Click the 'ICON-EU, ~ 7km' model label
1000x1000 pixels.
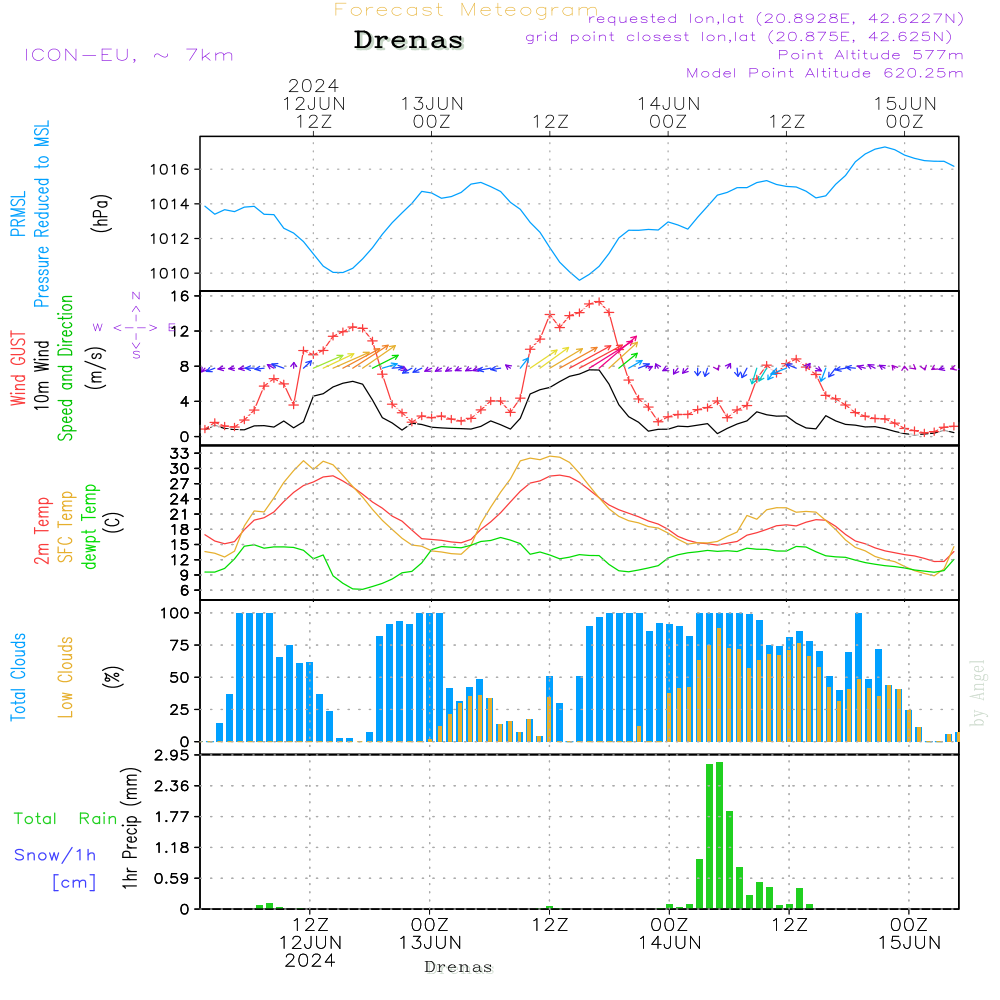[129, 55]
